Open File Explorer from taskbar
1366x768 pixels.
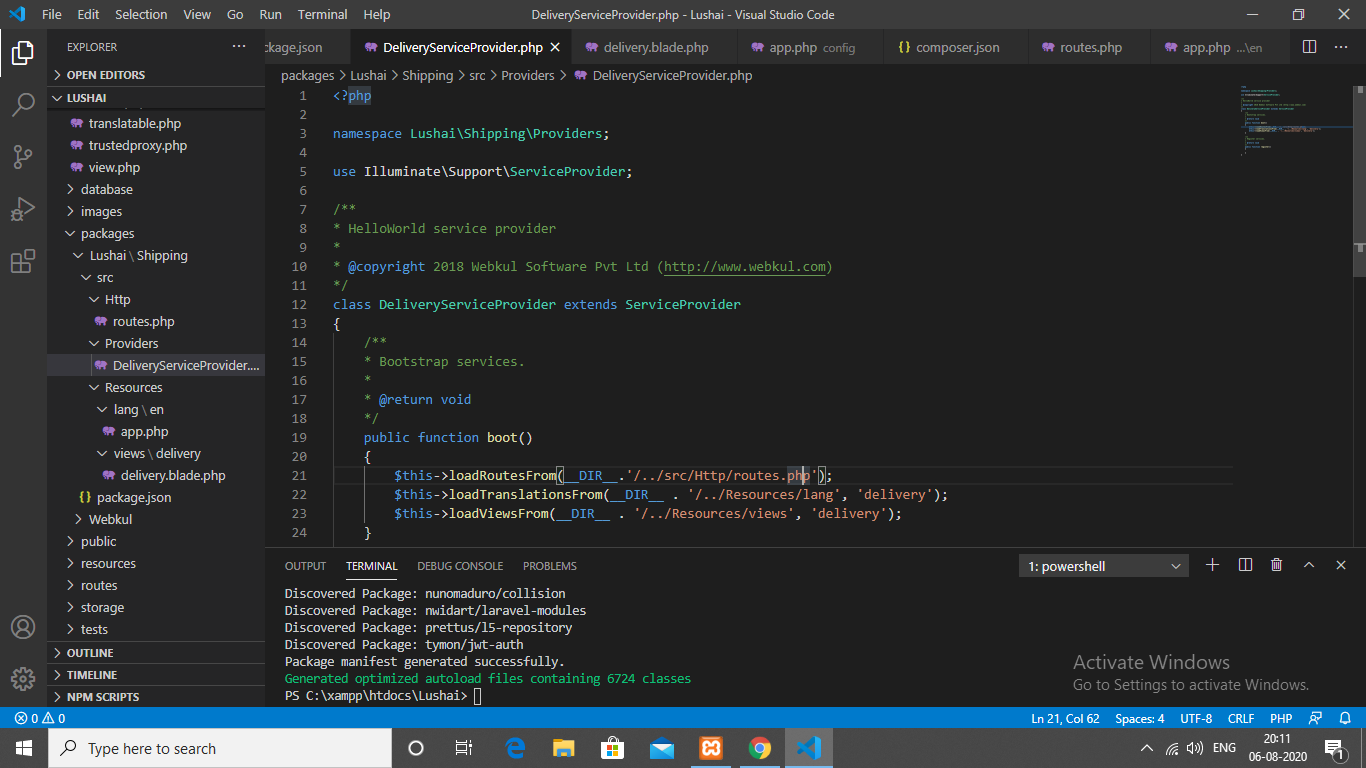[564, 748]
